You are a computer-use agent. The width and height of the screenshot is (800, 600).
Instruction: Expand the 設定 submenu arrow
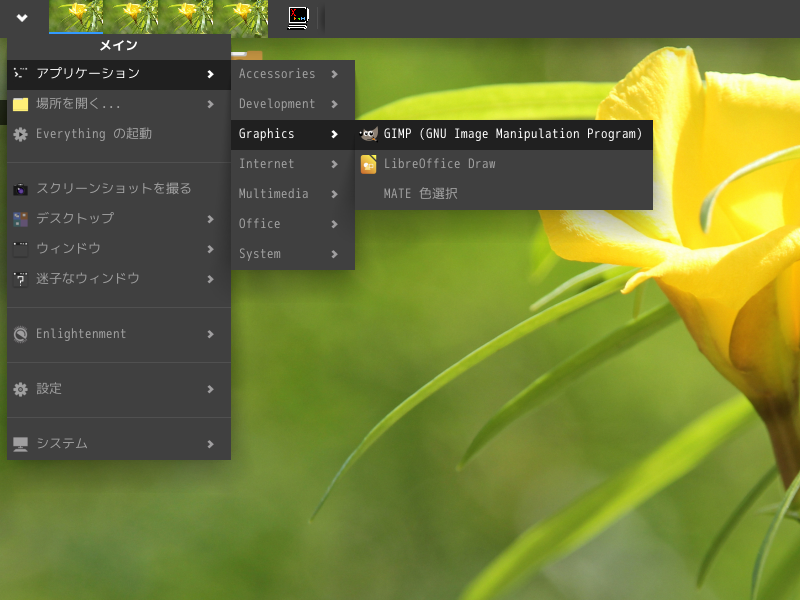pyautogui.click(x=210, y=389)
